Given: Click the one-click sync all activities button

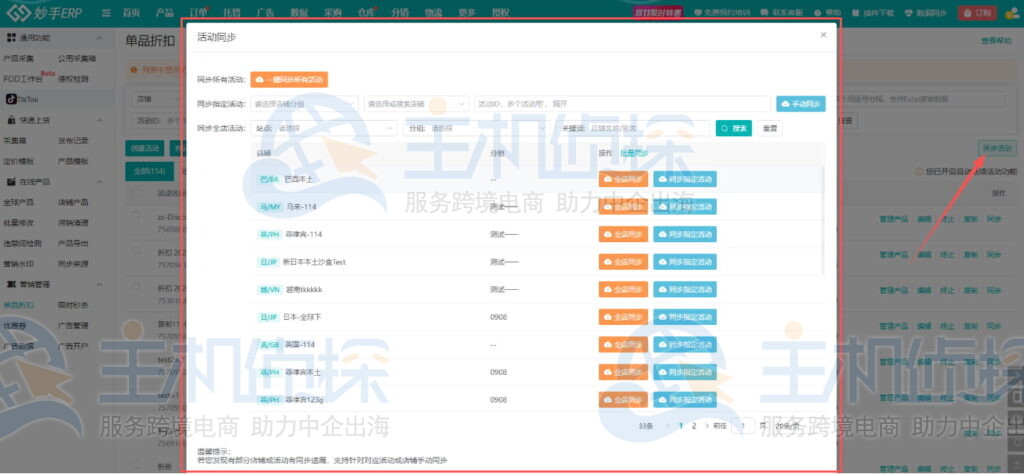Looking at the screenshot, I should click(289, 80).
